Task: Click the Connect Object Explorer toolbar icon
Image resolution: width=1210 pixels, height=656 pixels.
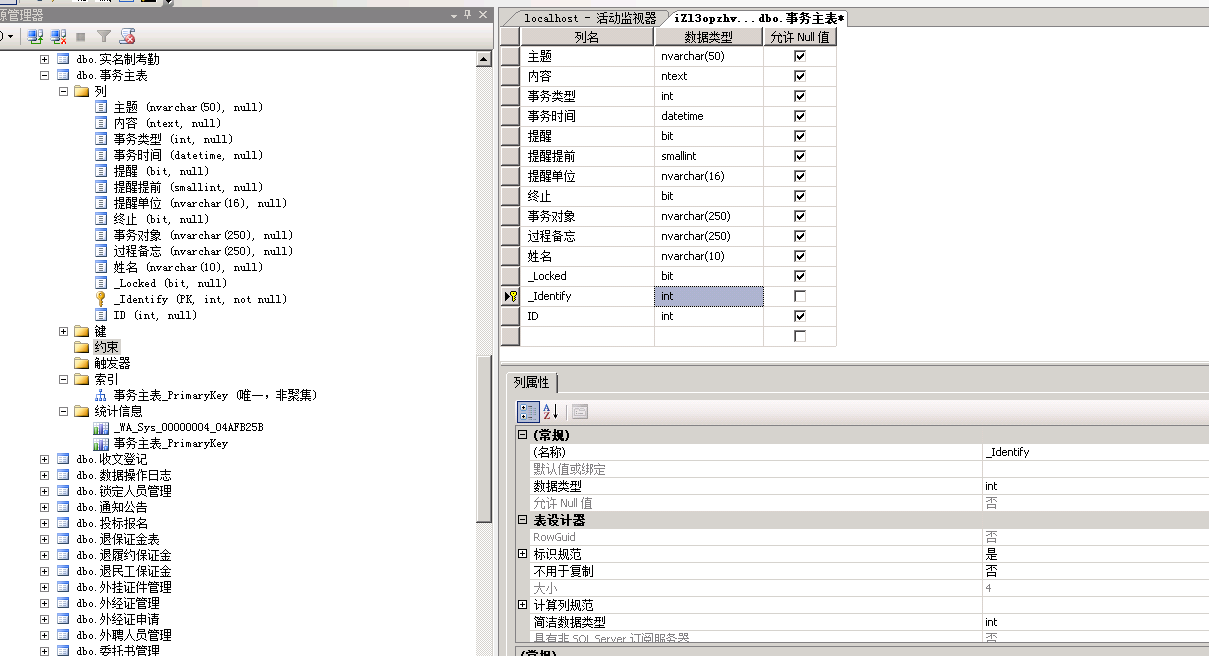Action: (x=35, y=36)
